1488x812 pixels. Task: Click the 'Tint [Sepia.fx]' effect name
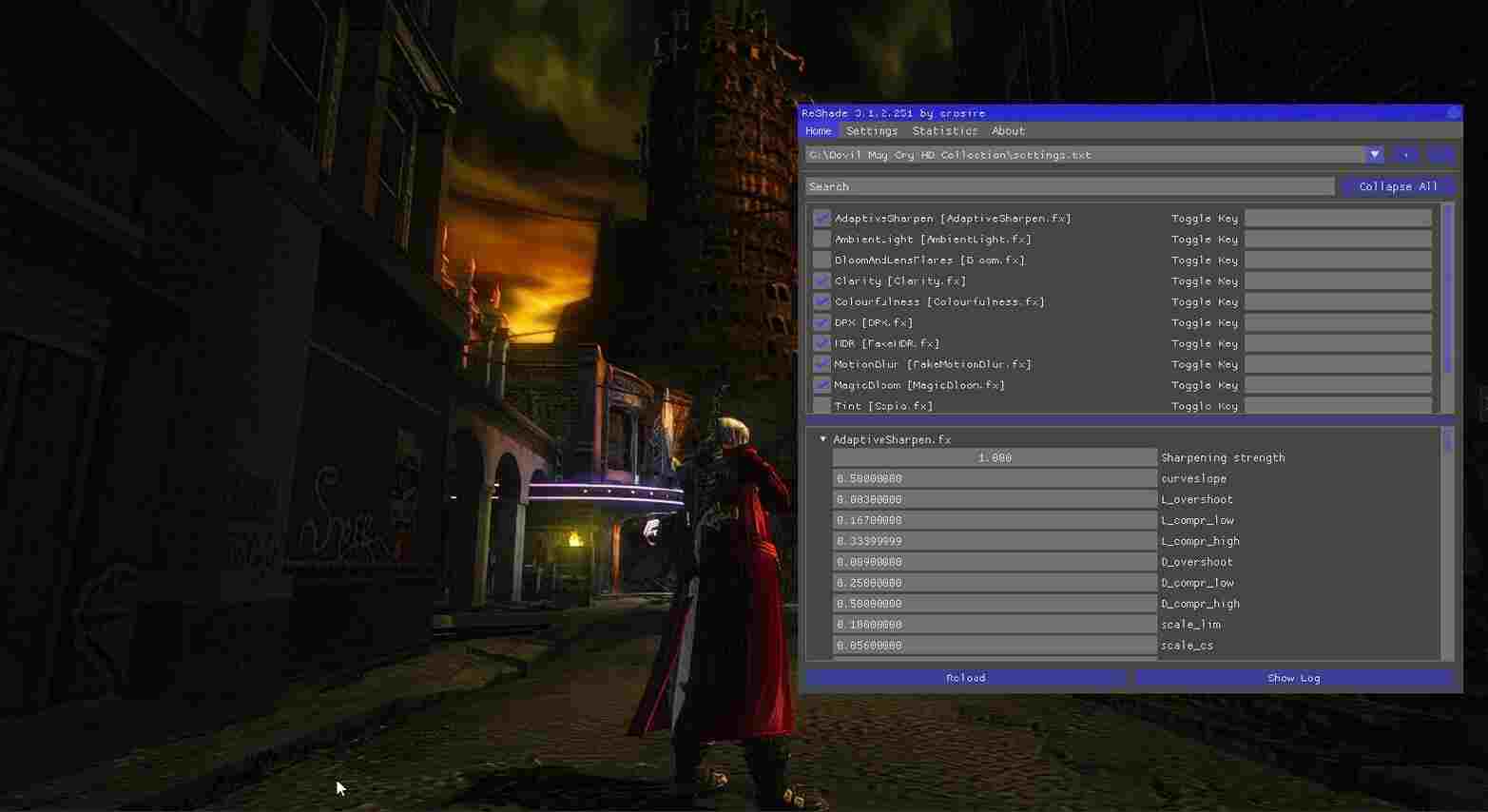pyautogui.click(x=883, y=406)
